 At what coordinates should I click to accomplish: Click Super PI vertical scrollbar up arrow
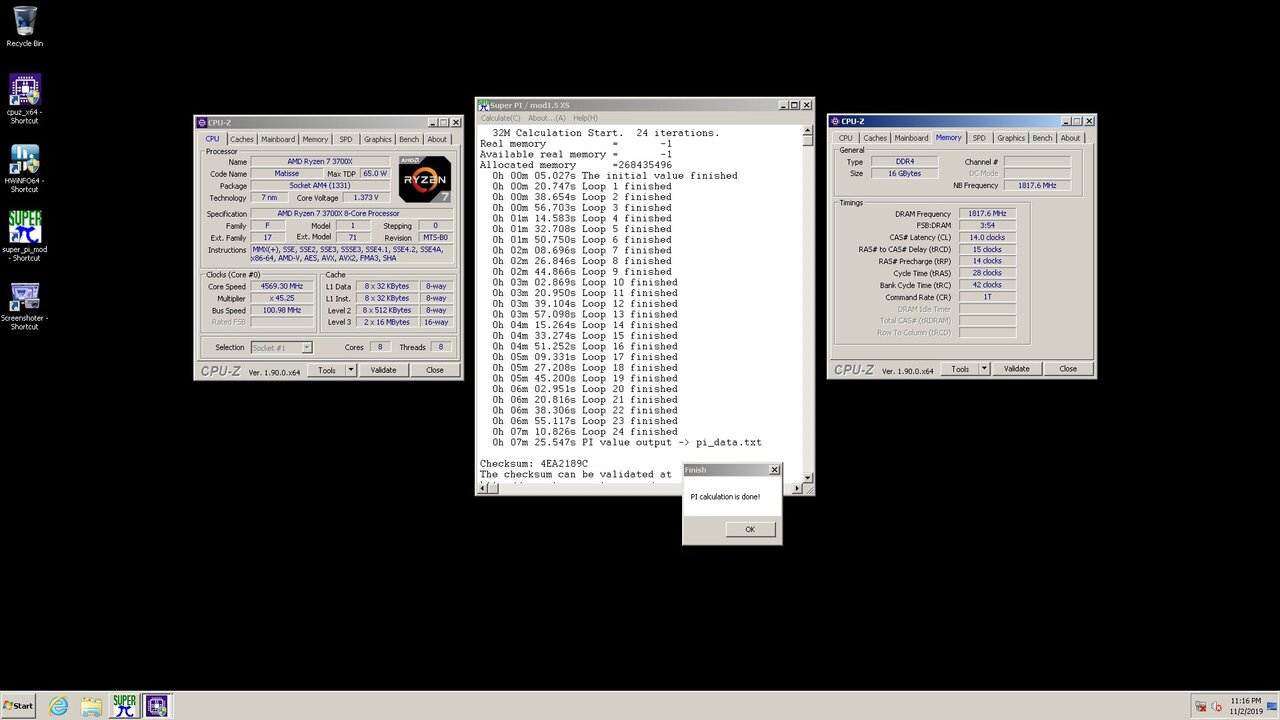tap(808, 130)
